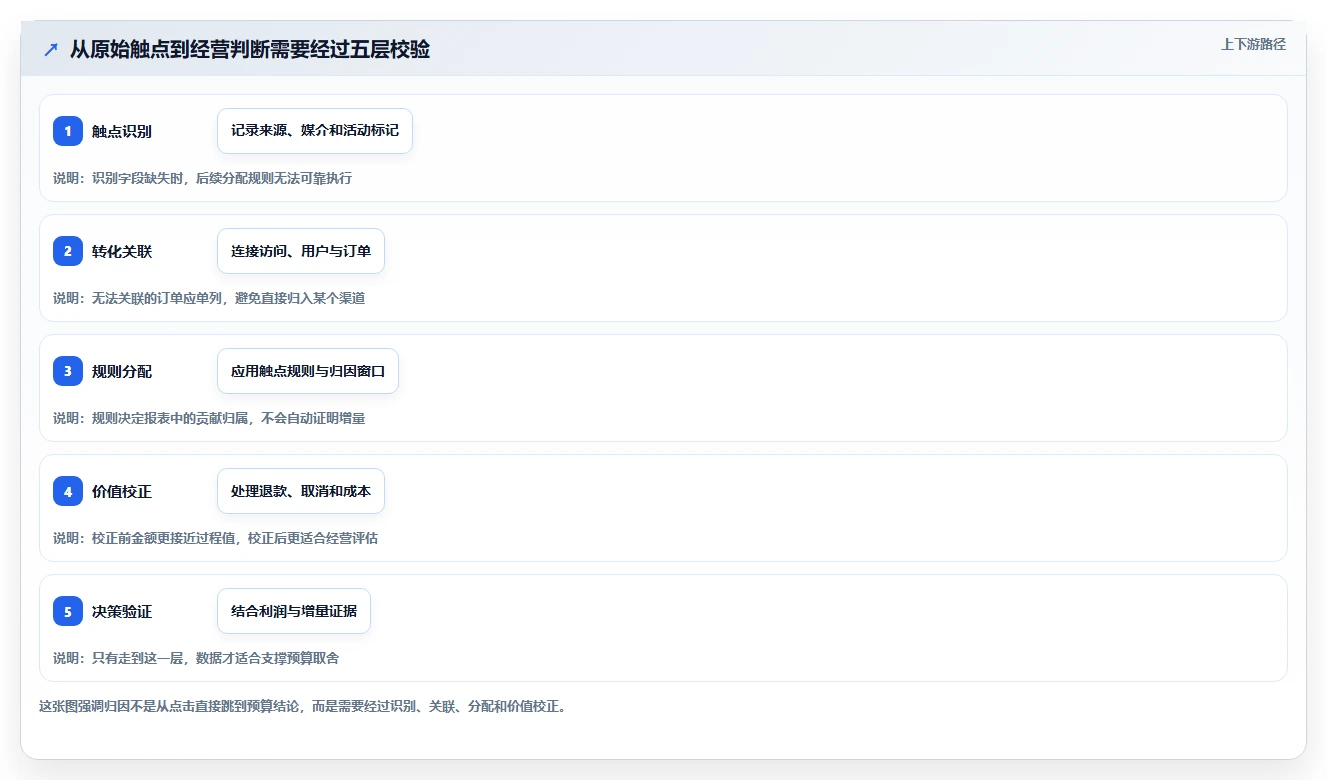
Task: Select the 价值校正 step label
Action: pos(122,491)
